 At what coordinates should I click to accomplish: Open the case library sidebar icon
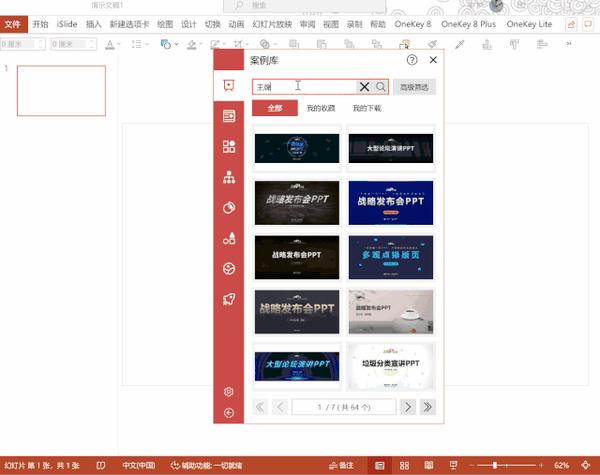pos(229,85)
